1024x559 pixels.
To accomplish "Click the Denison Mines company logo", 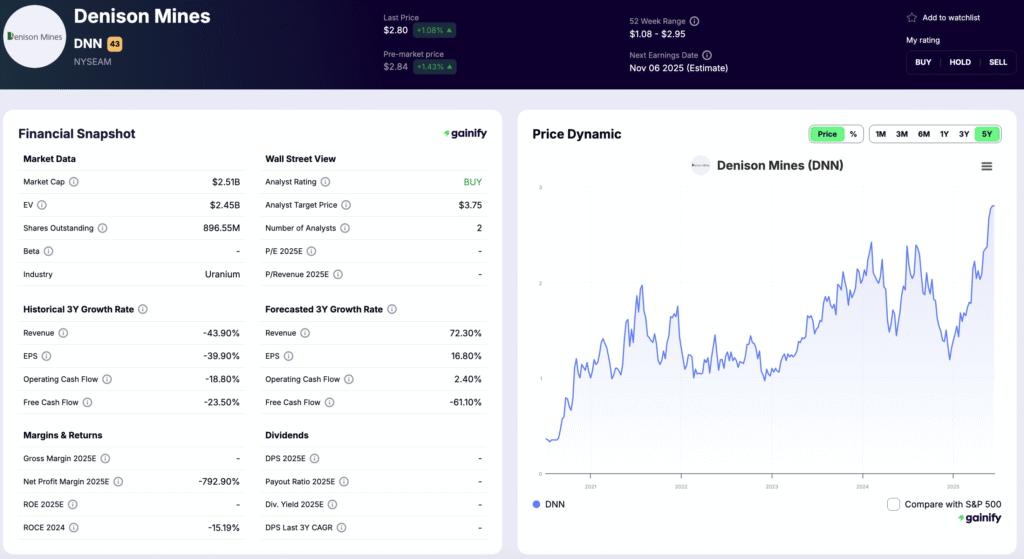I will point(35,37).
